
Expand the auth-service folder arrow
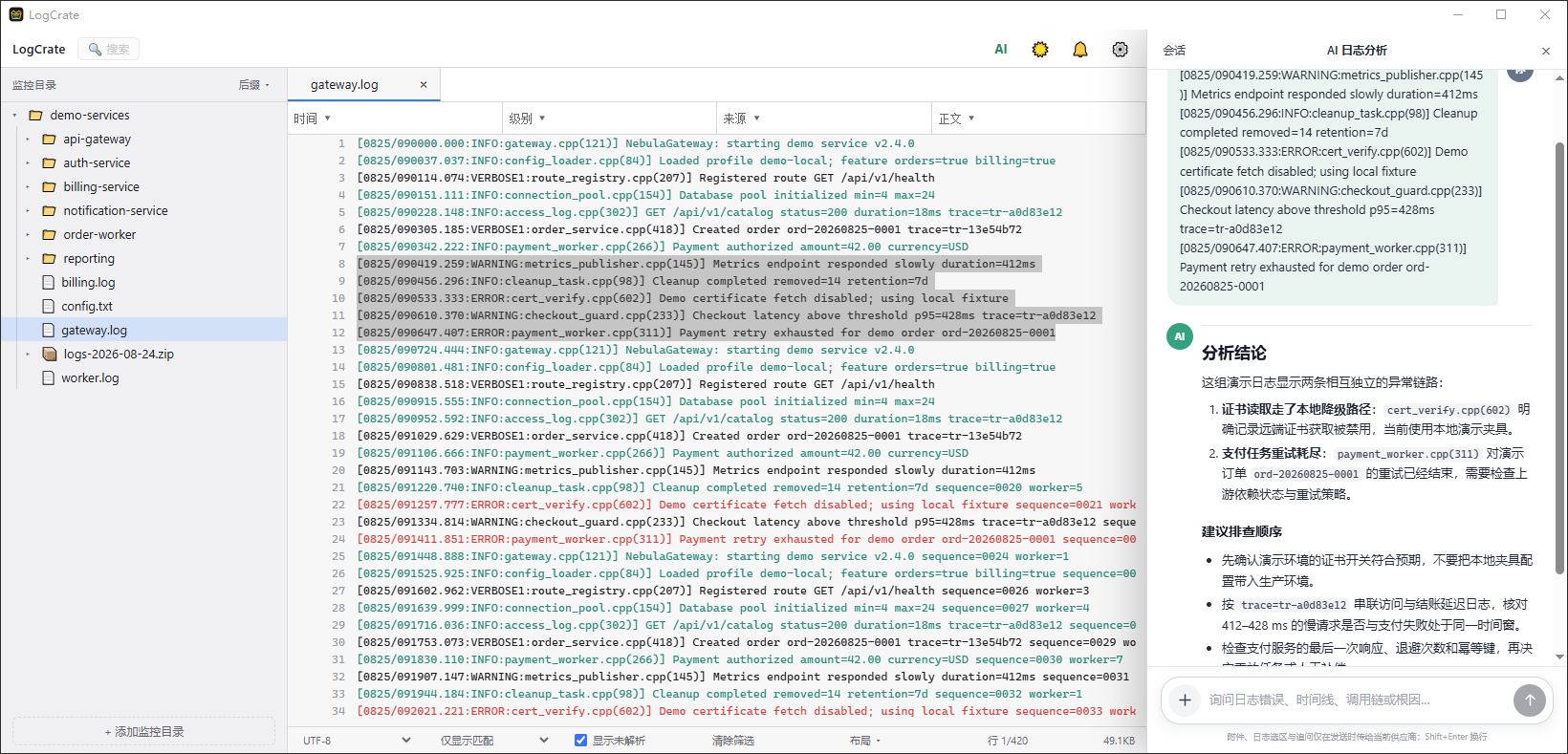click(28, 162)
